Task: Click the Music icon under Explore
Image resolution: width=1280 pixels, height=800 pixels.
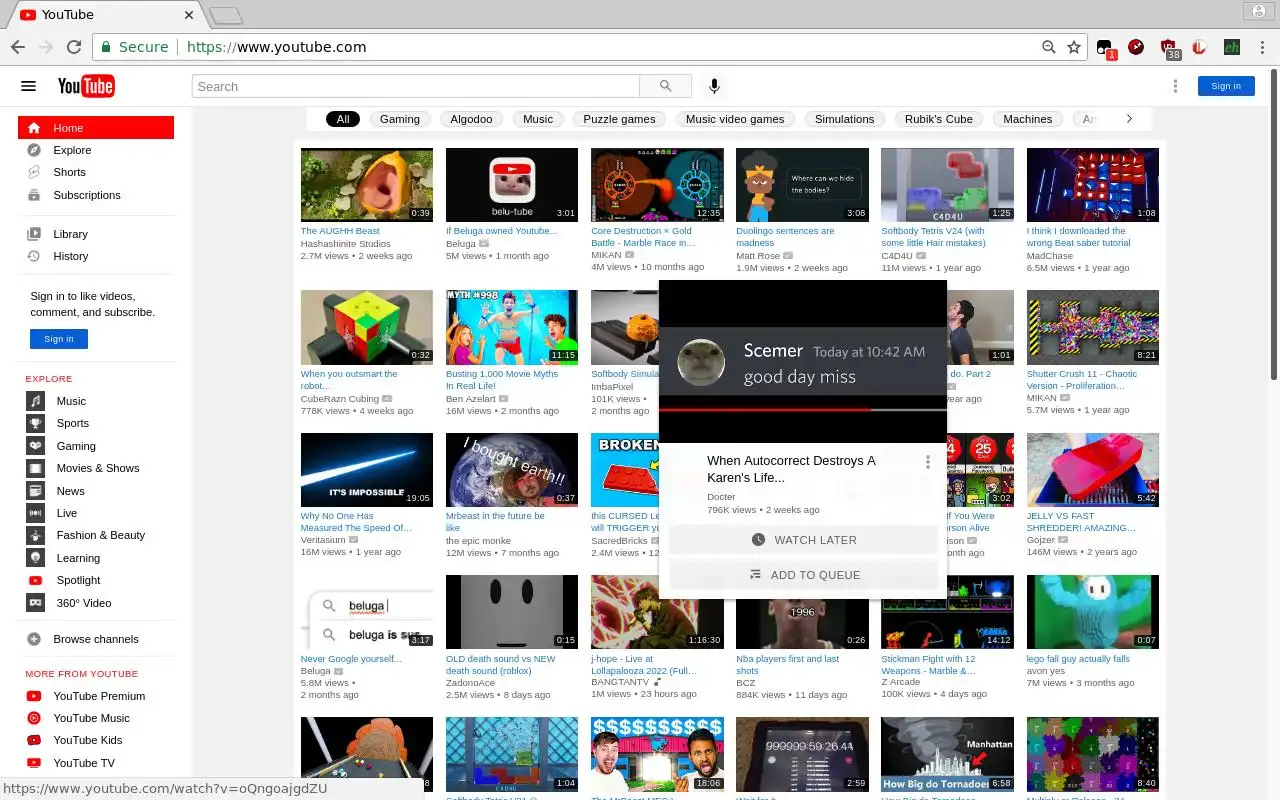Action: (x=36, y=401)
